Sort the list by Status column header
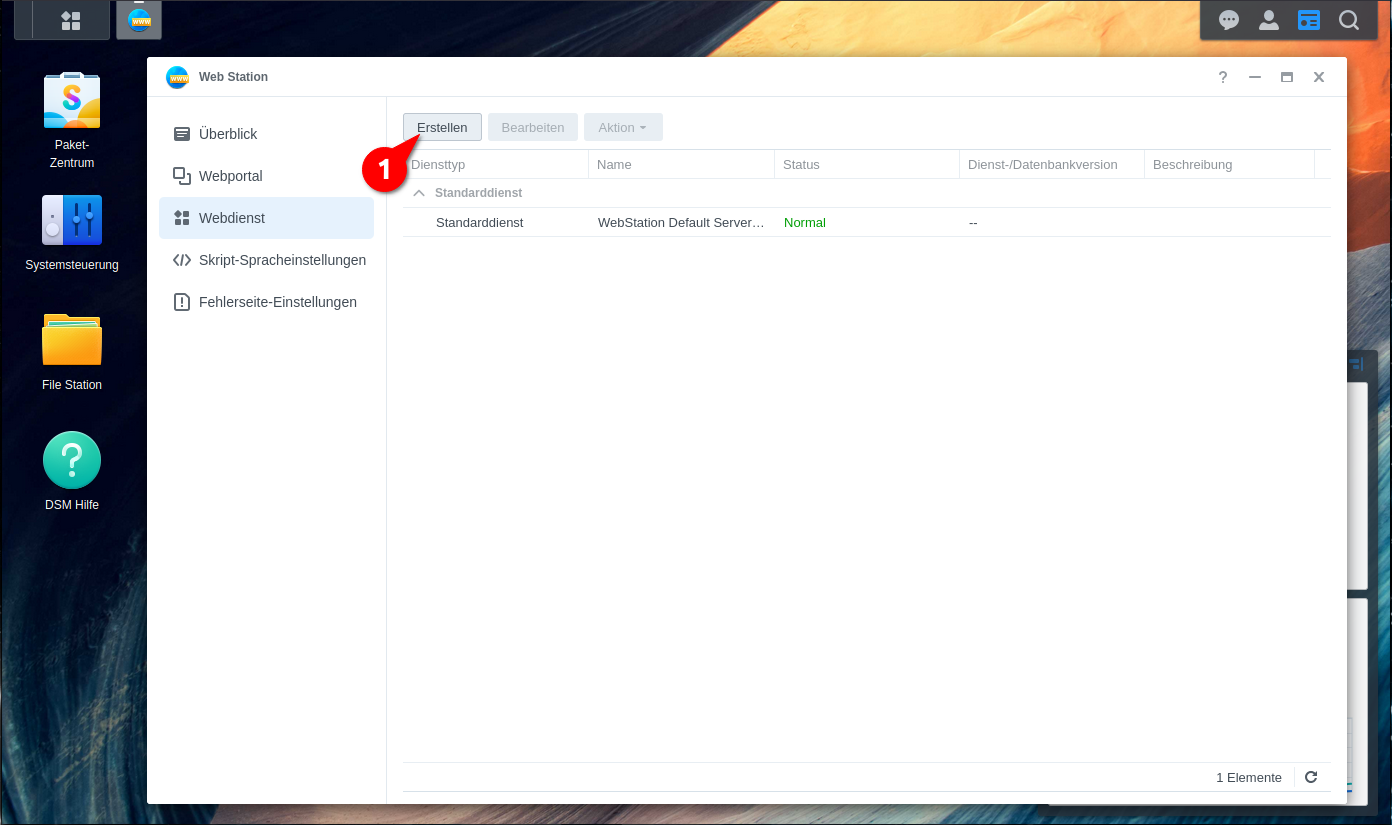Image resolution: width=1392 pixels, height=825 pixels. click(x=801, y=164)
